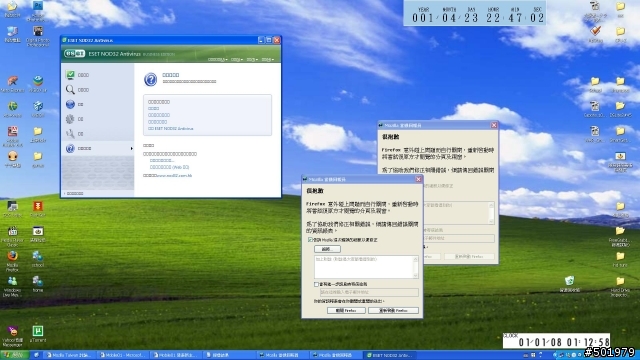Screen dimensions: 640x360
Task: Select the Digital Photo Professional desktop icon
Action: click(38, 36)
